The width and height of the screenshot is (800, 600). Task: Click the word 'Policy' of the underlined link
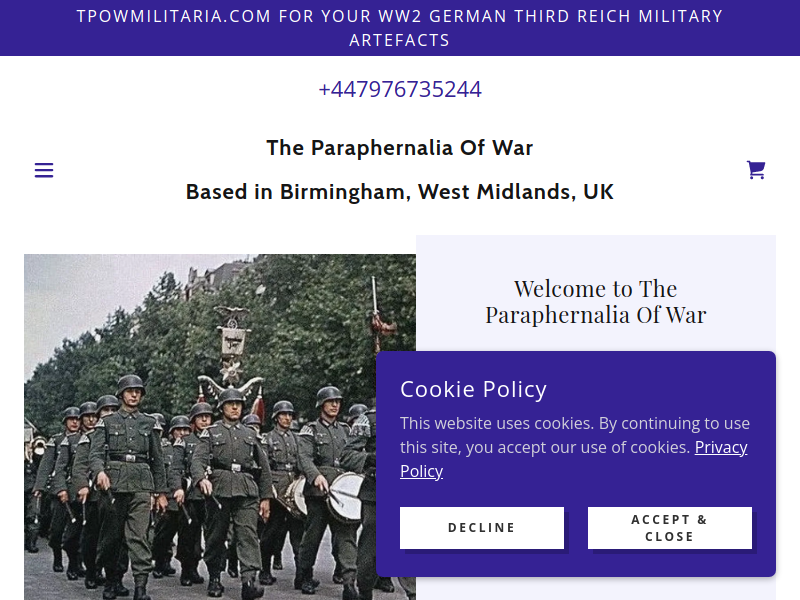[x=421, y=471]
